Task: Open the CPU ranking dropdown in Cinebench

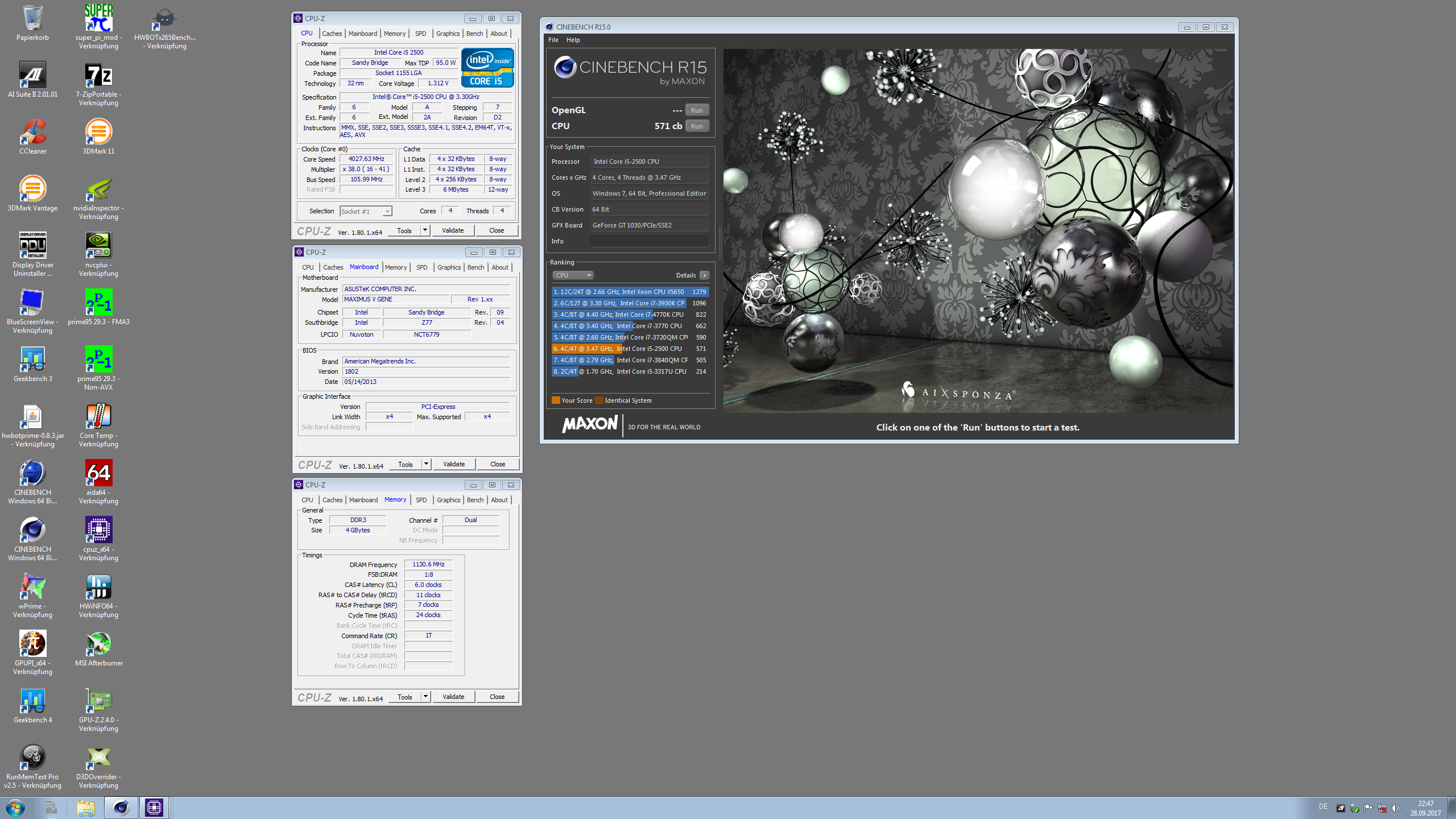Action: tap(573, 275)
